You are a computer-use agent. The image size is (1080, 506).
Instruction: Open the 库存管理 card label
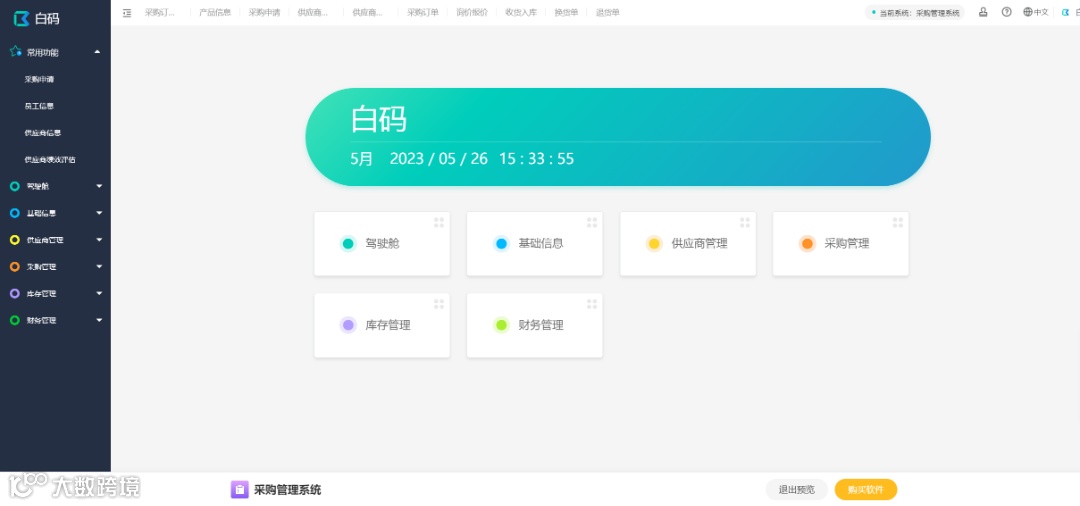pos(388,325)
